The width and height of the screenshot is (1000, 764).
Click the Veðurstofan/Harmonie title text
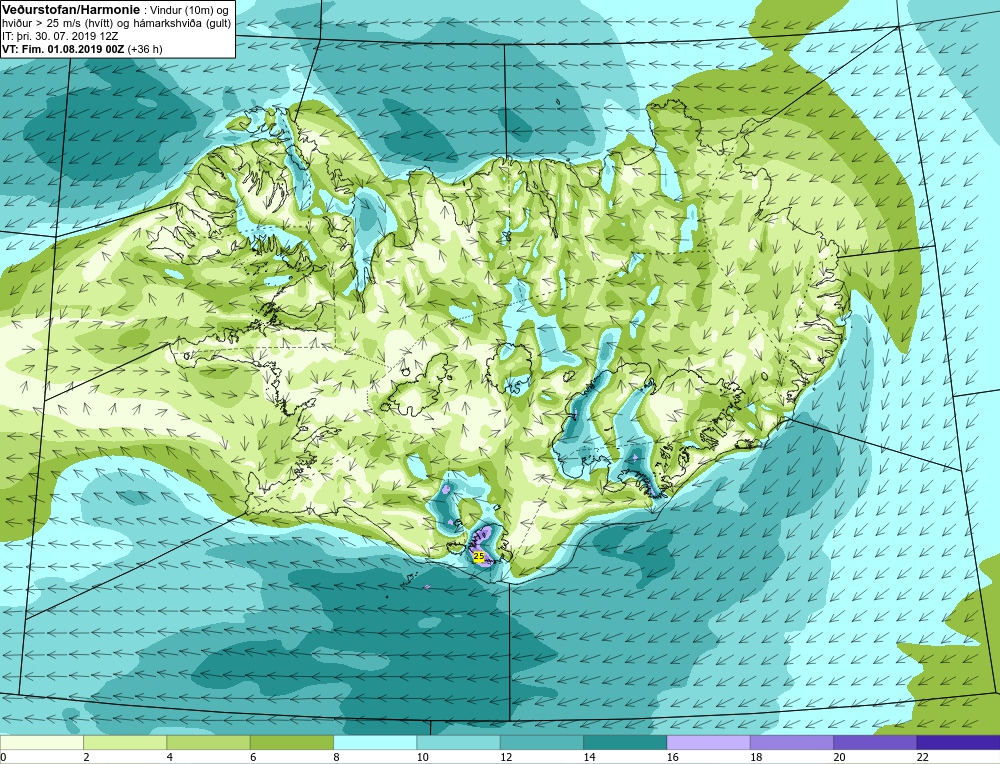[x=69, y=10]
